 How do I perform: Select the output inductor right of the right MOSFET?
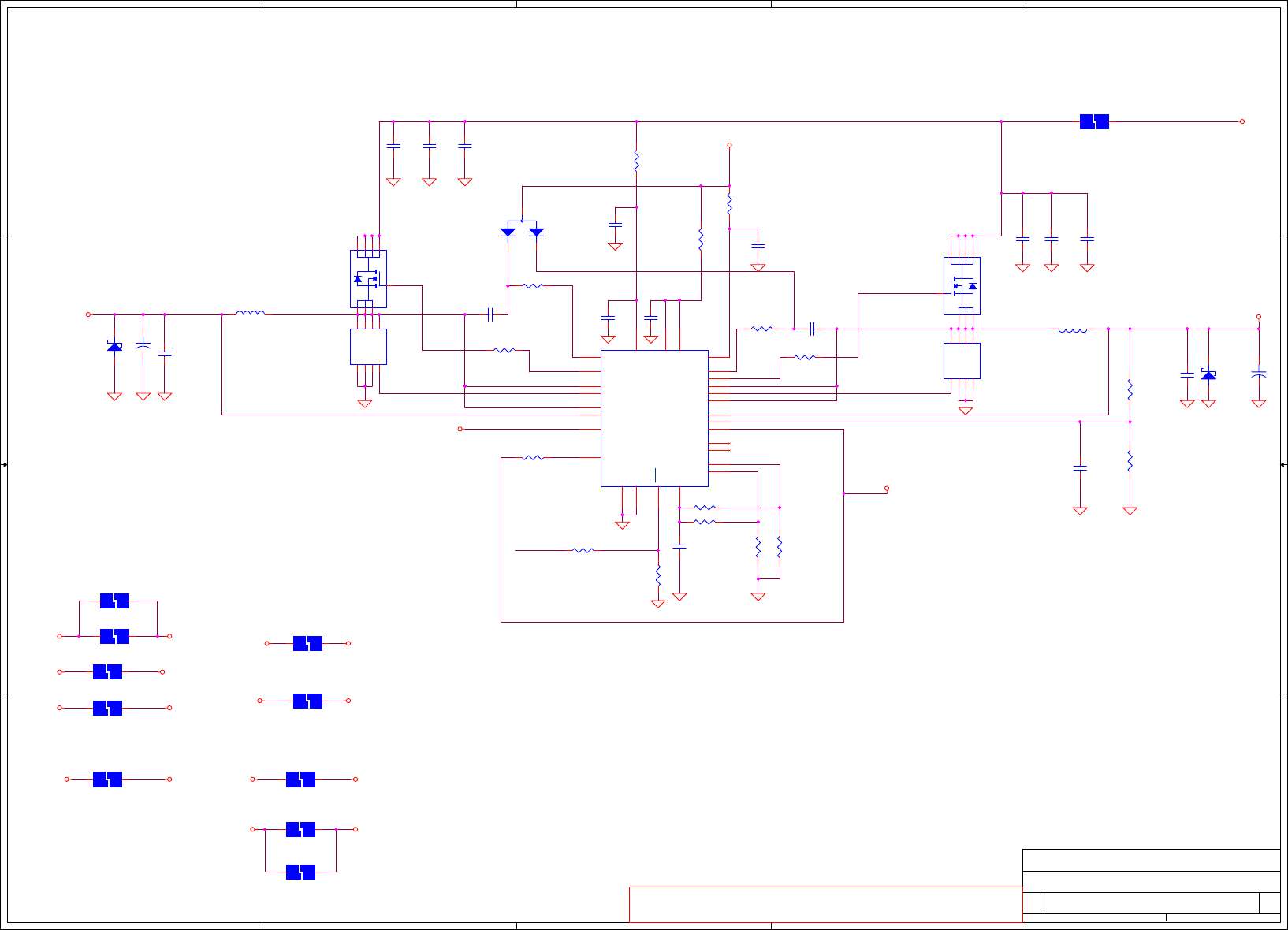[x=1073, y=330]
